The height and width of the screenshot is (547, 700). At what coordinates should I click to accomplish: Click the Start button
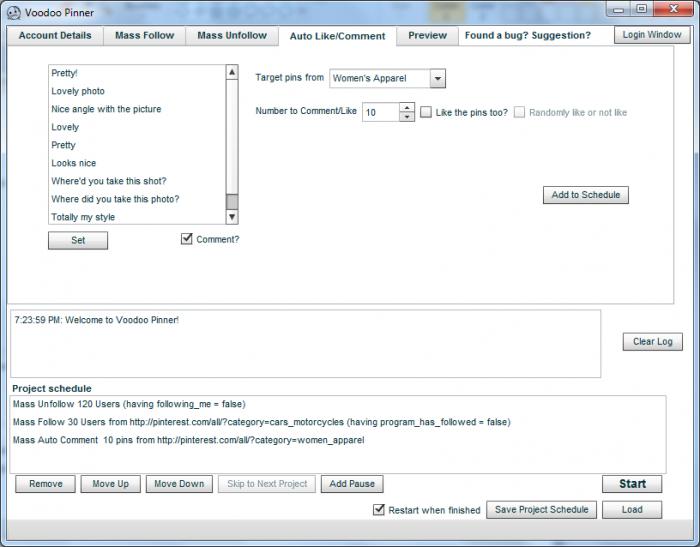[632, 484]
